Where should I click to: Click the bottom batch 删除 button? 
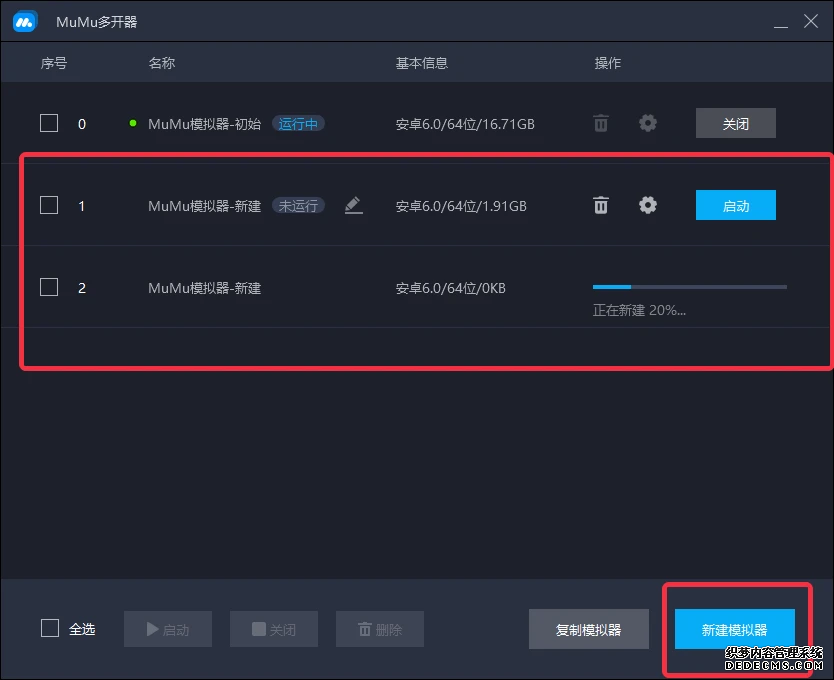tap(380, 629)
